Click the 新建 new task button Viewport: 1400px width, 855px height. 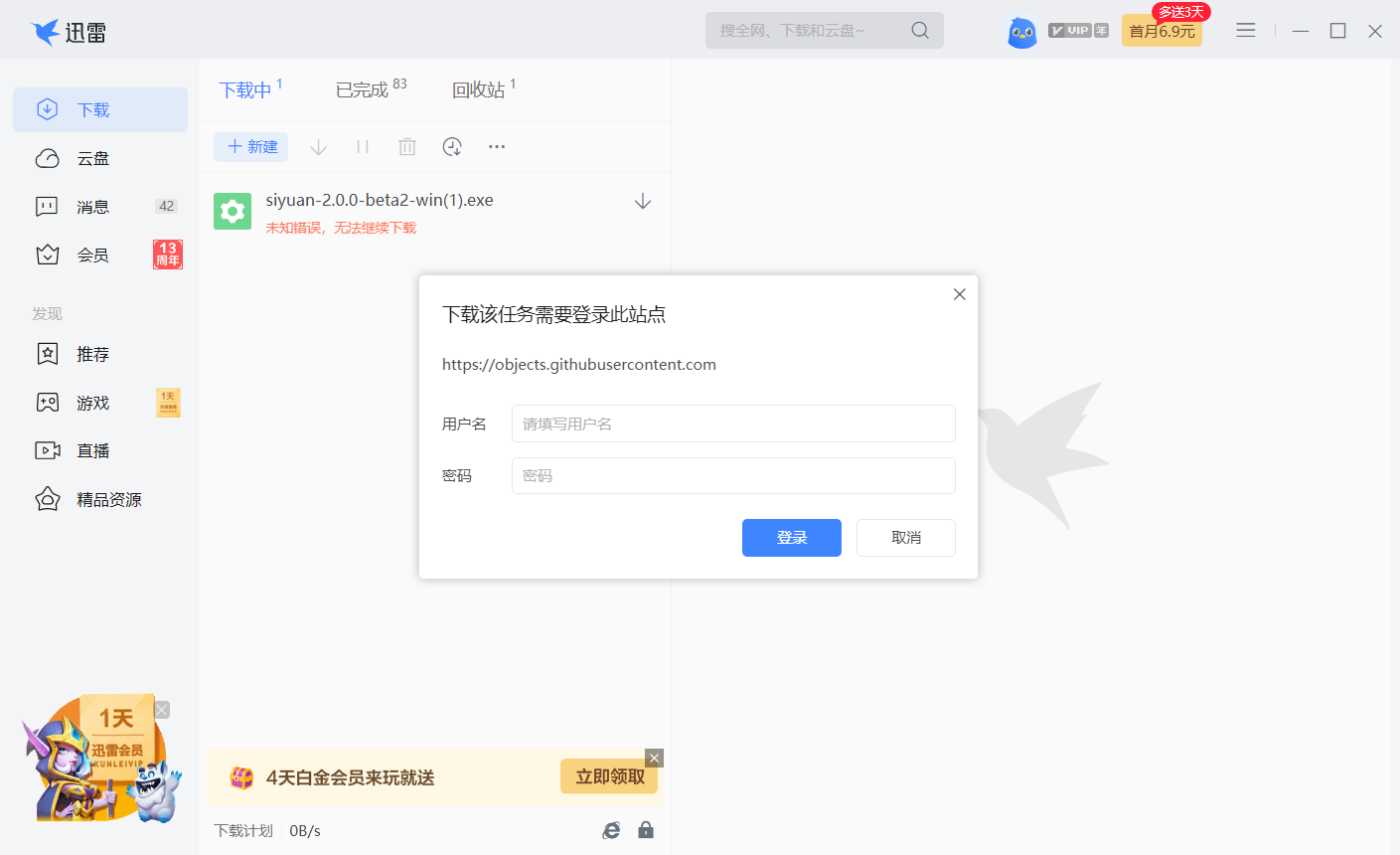(x=251, y=147)
